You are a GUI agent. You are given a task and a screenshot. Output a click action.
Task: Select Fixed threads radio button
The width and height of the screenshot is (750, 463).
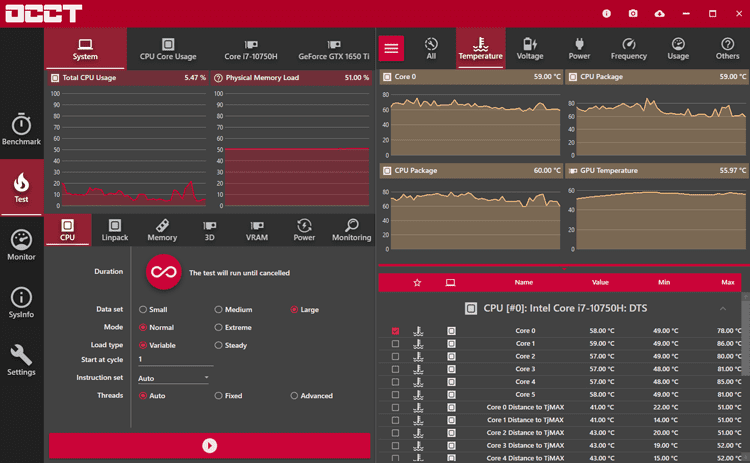[218, 396]
